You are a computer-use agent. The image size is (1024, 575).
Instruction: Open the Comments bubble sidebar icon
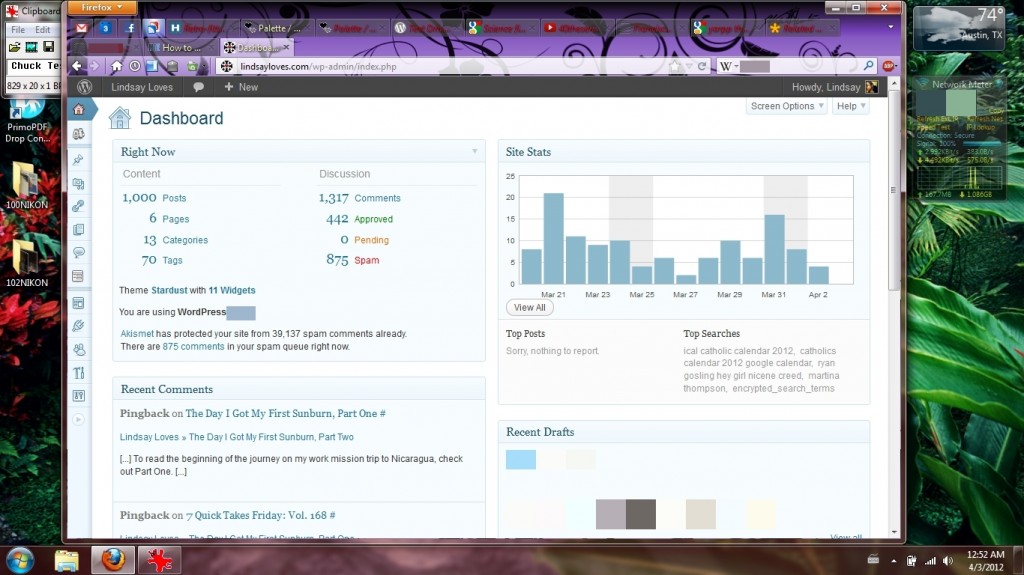coord(79,253)
